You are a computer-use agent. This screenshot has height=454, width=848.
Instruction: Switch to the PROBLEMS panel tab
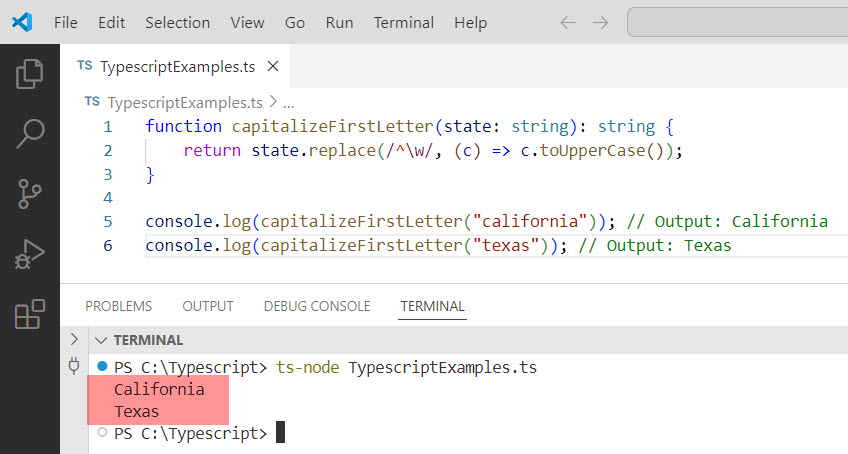click(118, 306)
